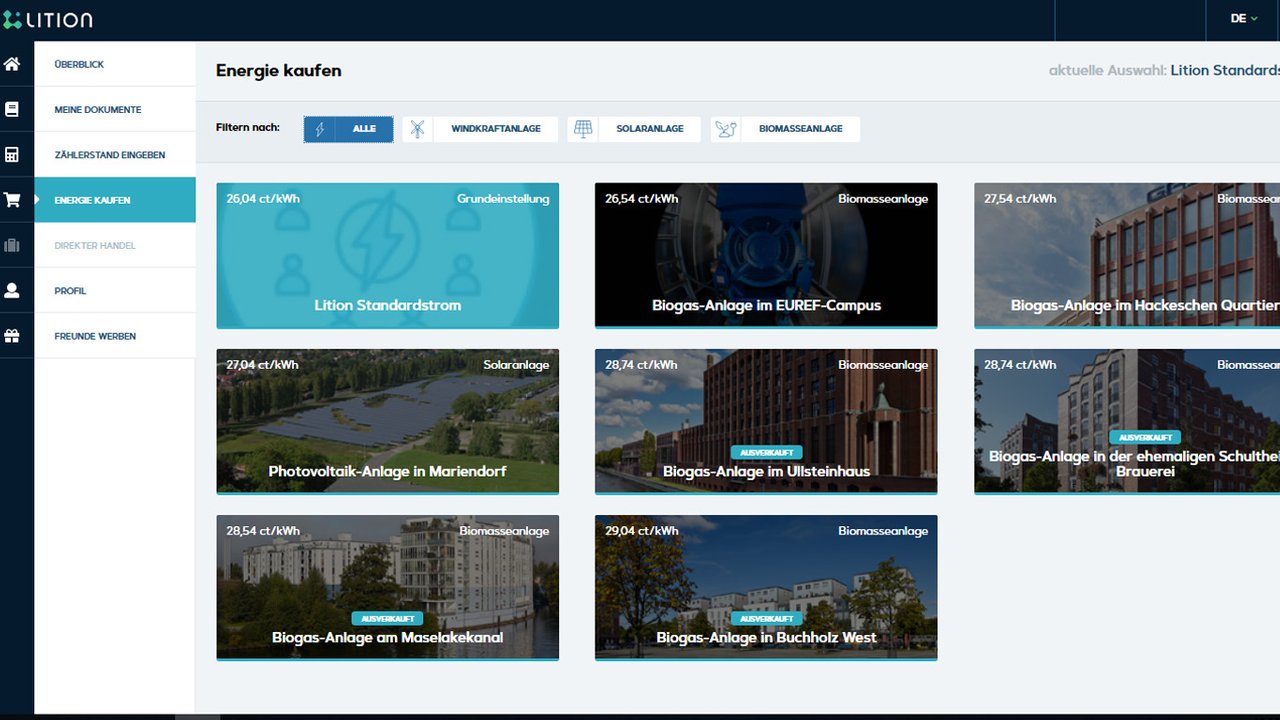Filter by Windkraftanlage
Image resolution: width=1280 pixels, height=720 pixels.
[x=480, y=129]
